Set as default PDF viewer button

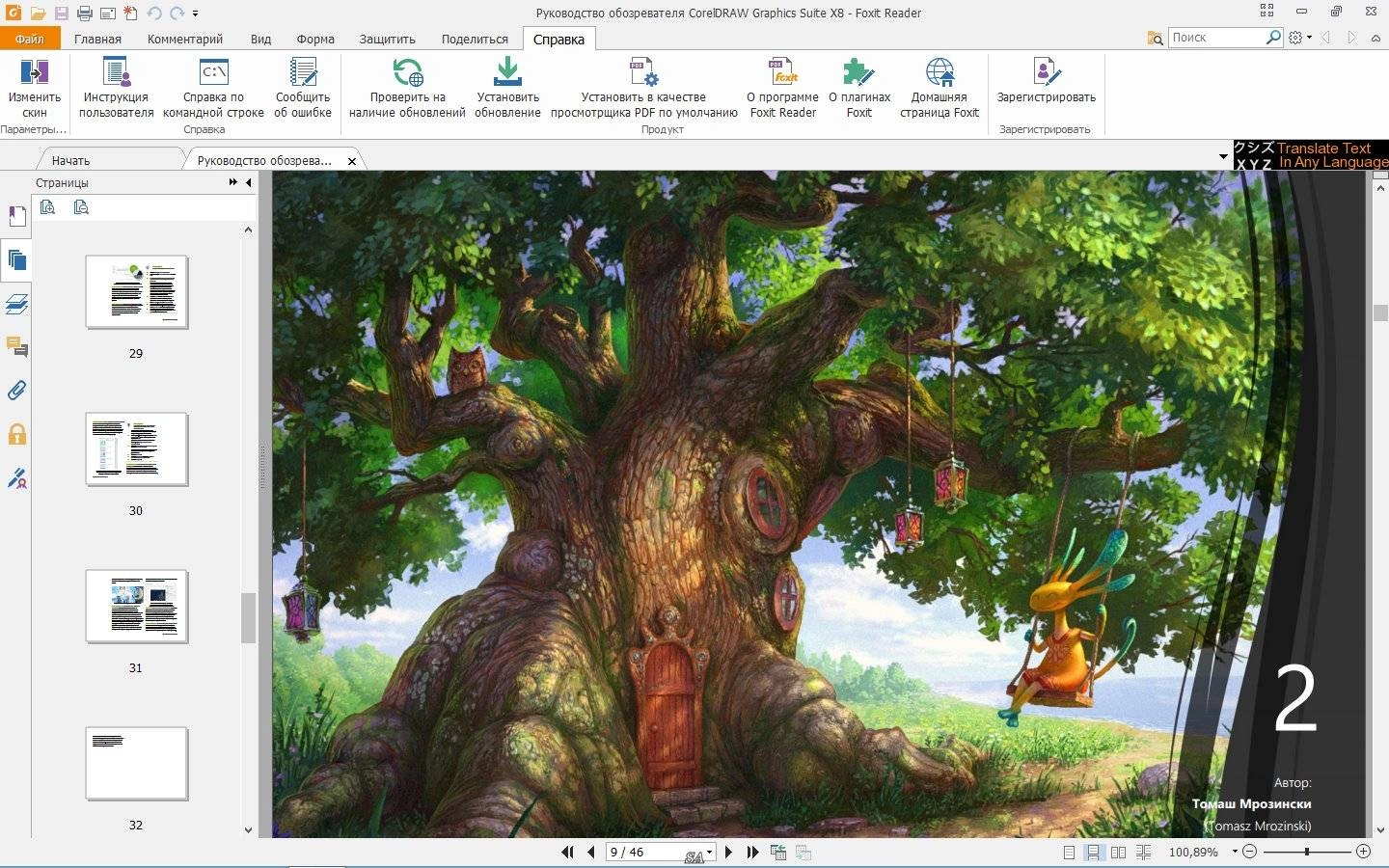(643, 88)
